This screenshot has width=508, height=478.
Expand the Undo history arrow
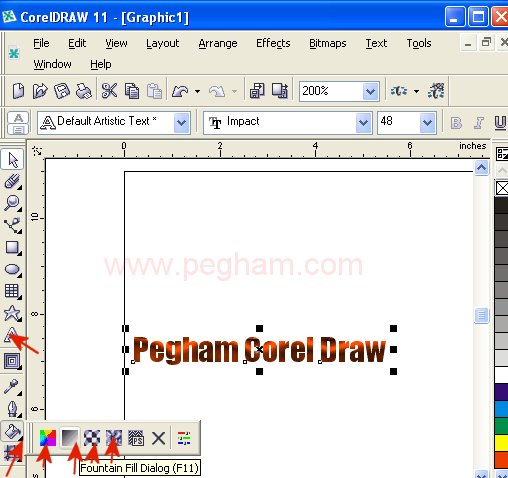pyautogui.click(x=197, y=91)
